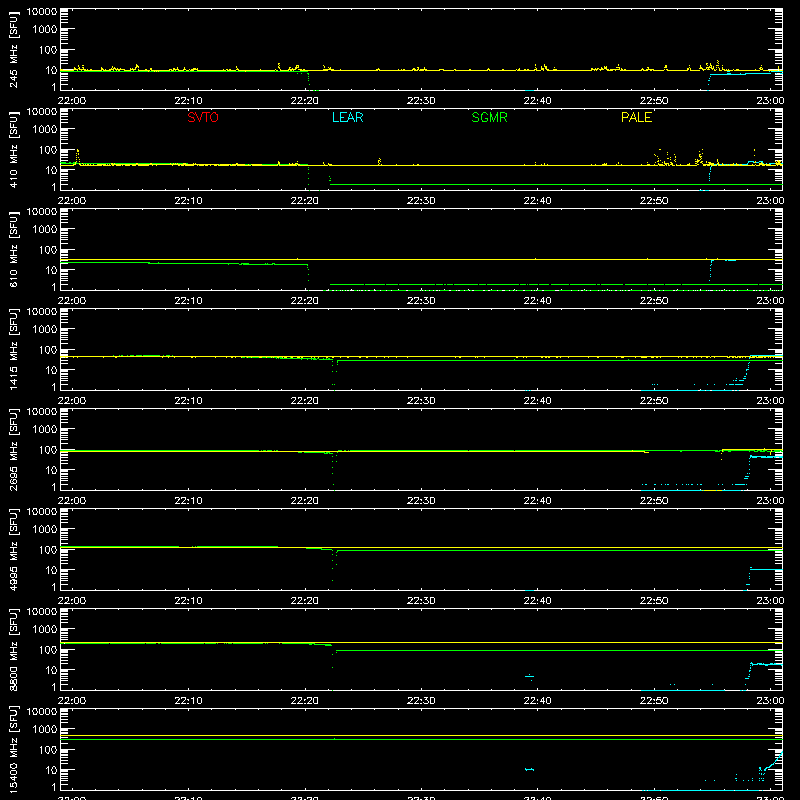Click the 22:20 time label below the 410 MHz plot
This screenshot has height=800, width=800.
305,201
